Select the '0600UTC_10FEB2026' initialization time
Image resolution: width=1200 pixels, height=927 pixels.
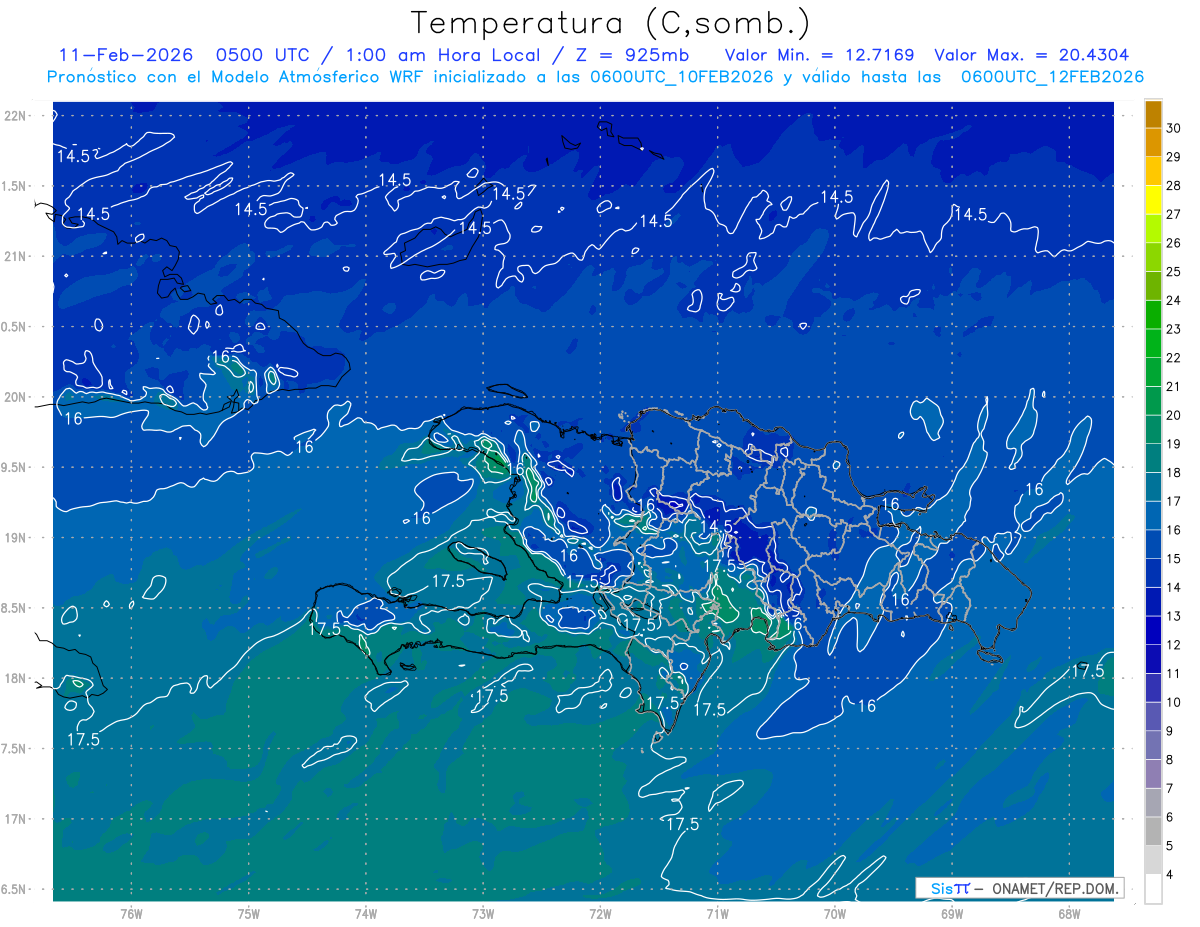tap(682, 77)
